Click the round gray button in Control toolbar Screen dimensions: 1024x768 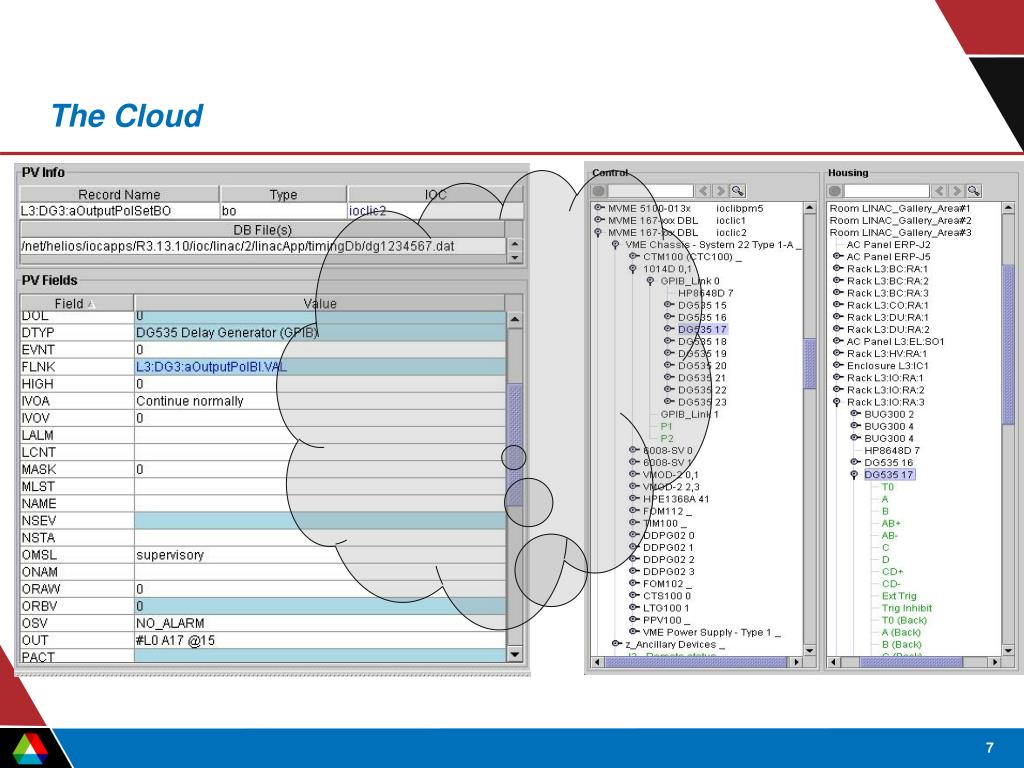pos(599,191)
